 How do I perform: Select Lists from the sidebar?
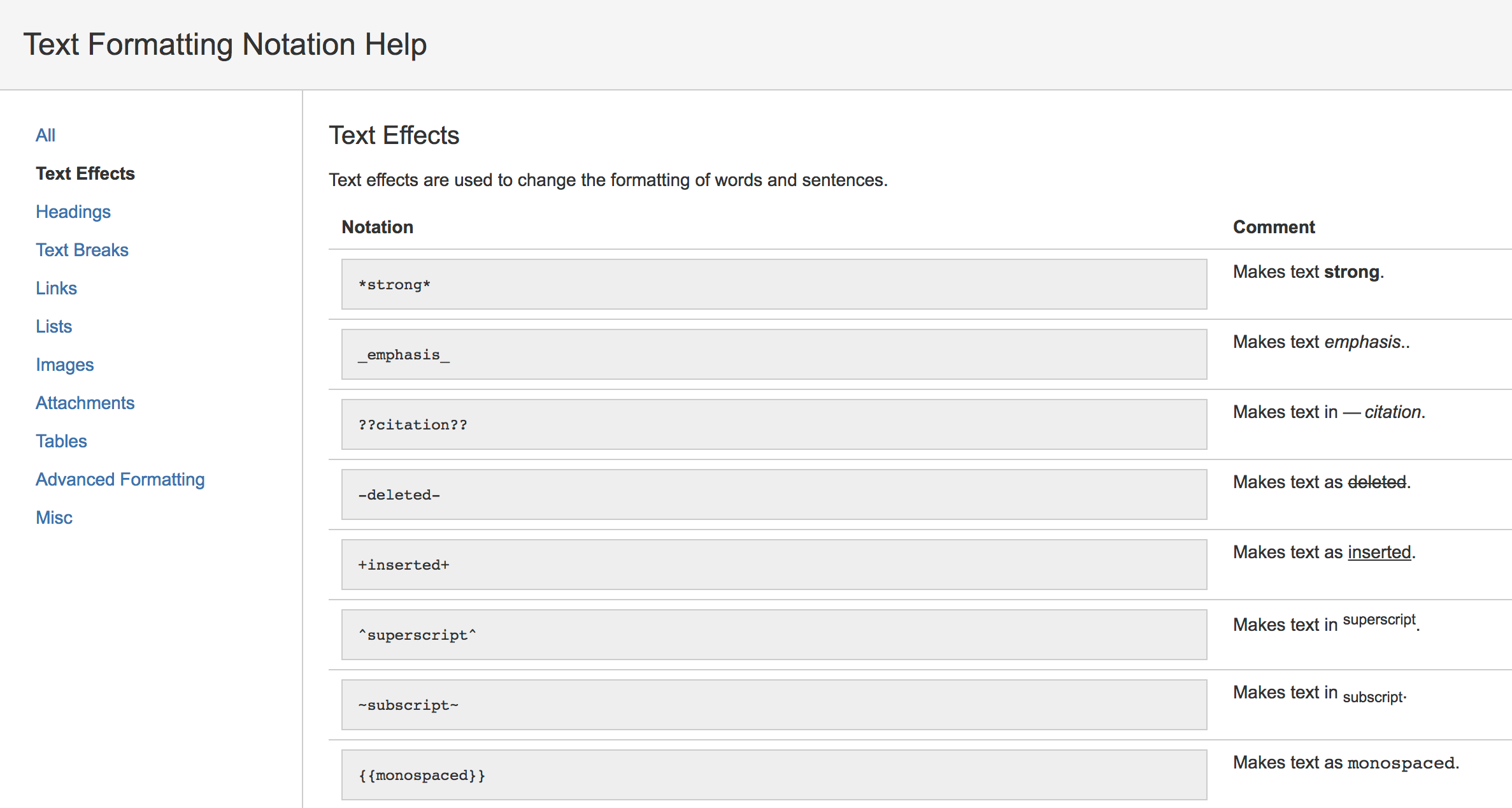pos(53,326)
